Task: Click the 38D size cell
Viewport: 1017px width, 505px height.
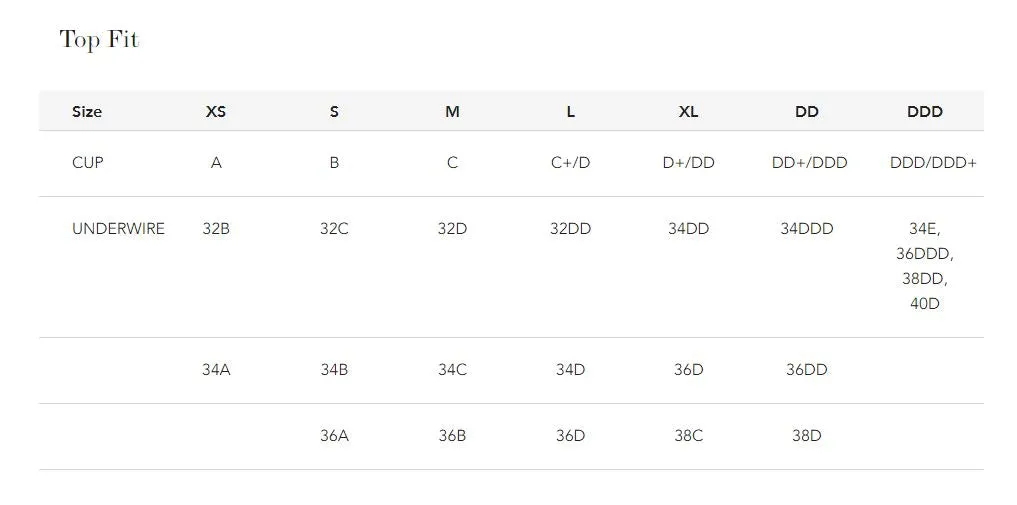Action: coord(806,436)
